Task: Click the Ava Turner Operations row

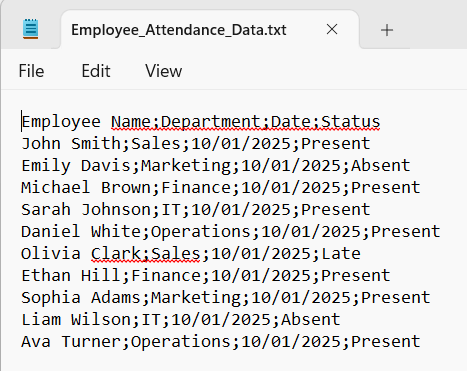Action: pos(221,342)
